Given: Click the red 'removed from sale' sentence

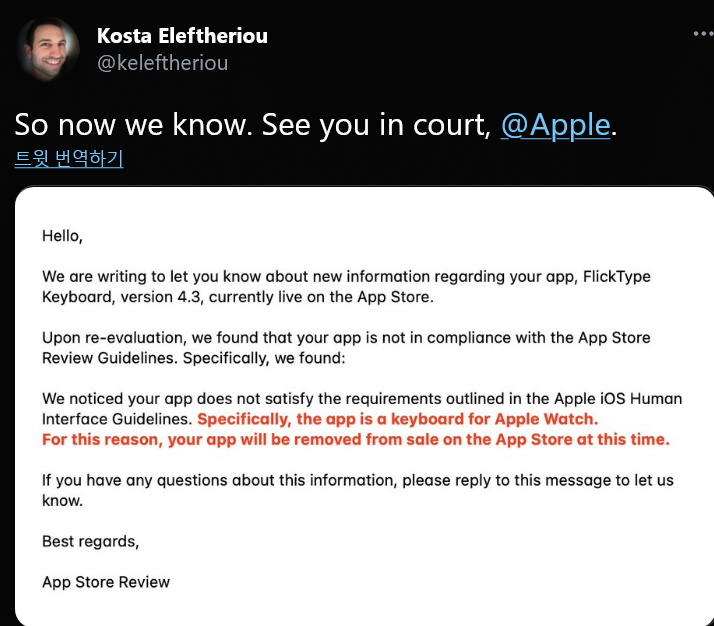Looking at the screenshot, I should [x=356, y=439].
